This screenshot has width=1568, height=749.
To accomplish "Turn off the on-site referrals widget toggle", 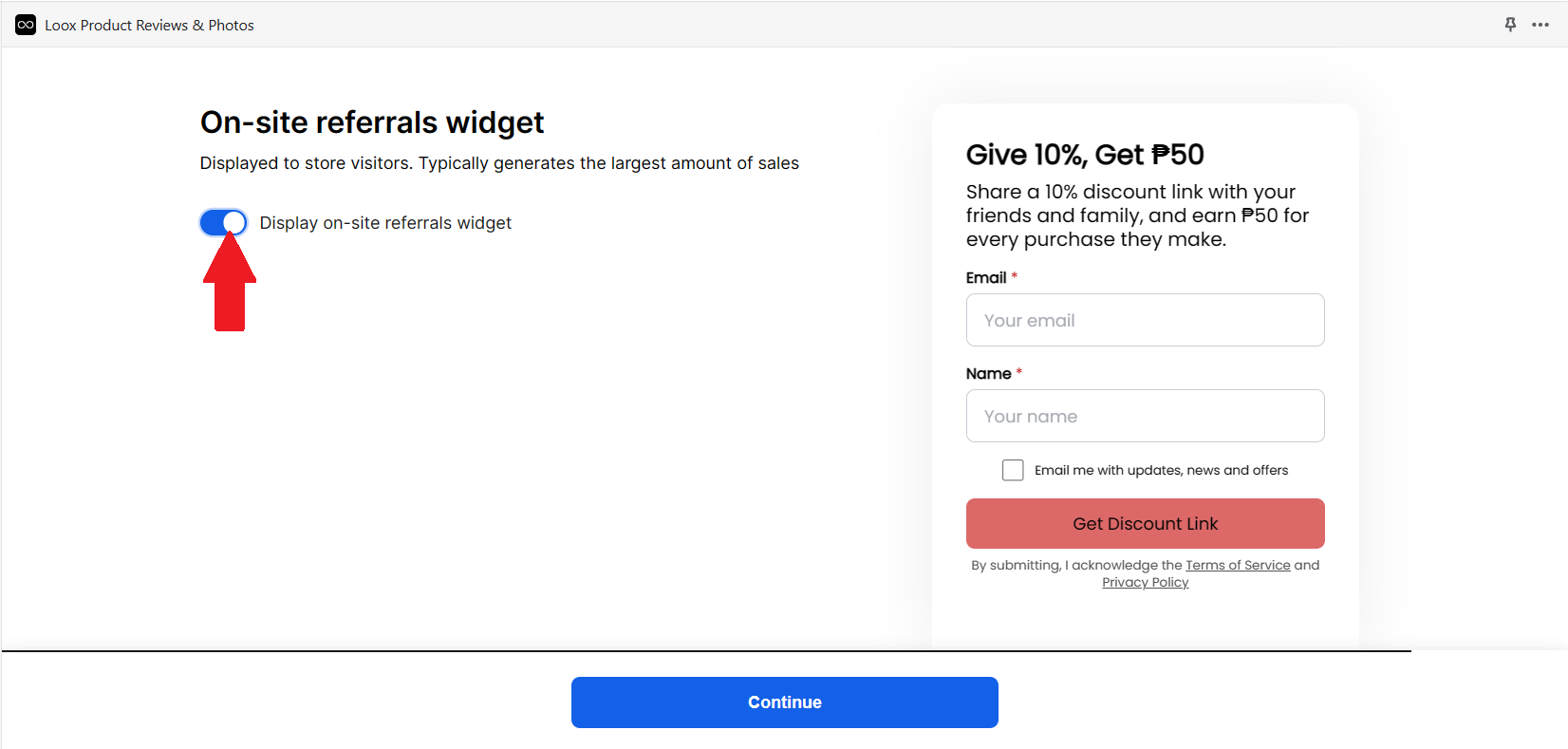I will pos(223,223).
